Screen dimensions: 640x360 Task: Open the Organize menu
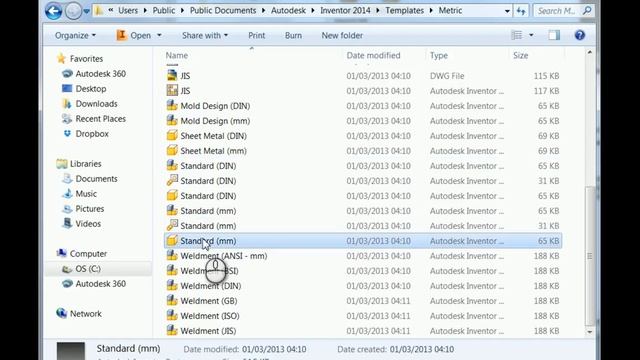(x=76, y=36)
